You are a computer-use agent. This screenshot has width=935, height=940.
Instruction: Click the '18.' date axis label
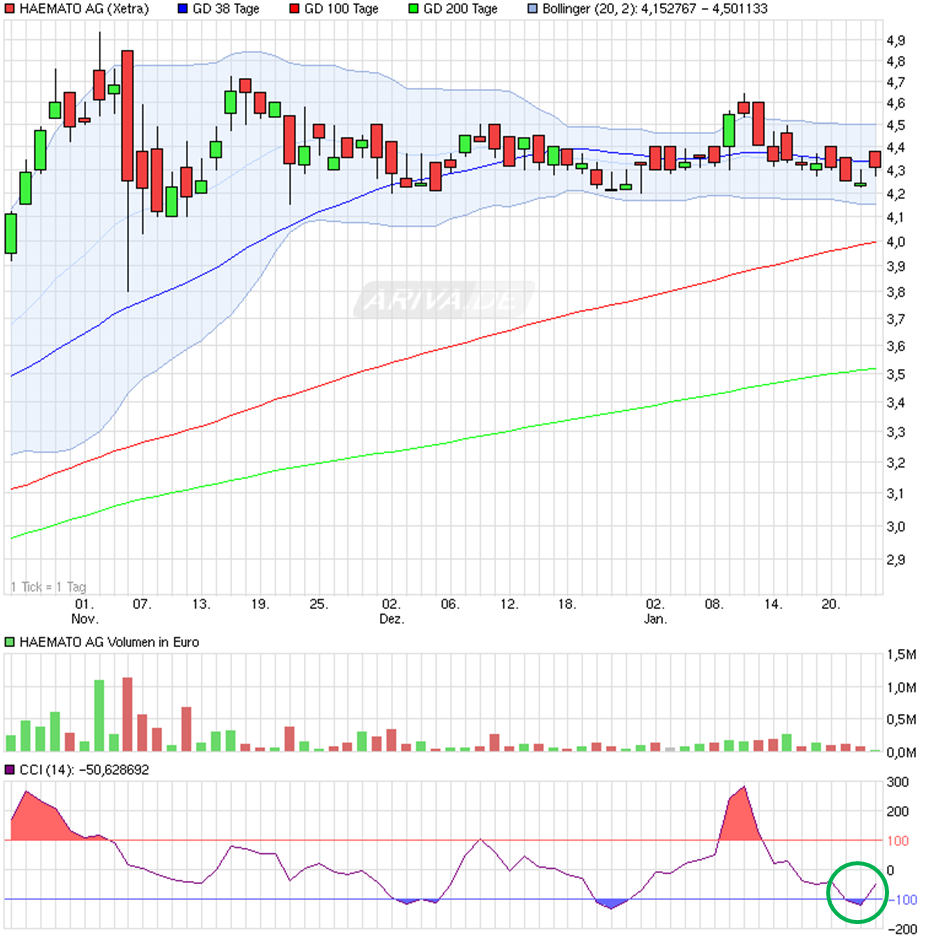pyautogui.click(x=567, y=604)
